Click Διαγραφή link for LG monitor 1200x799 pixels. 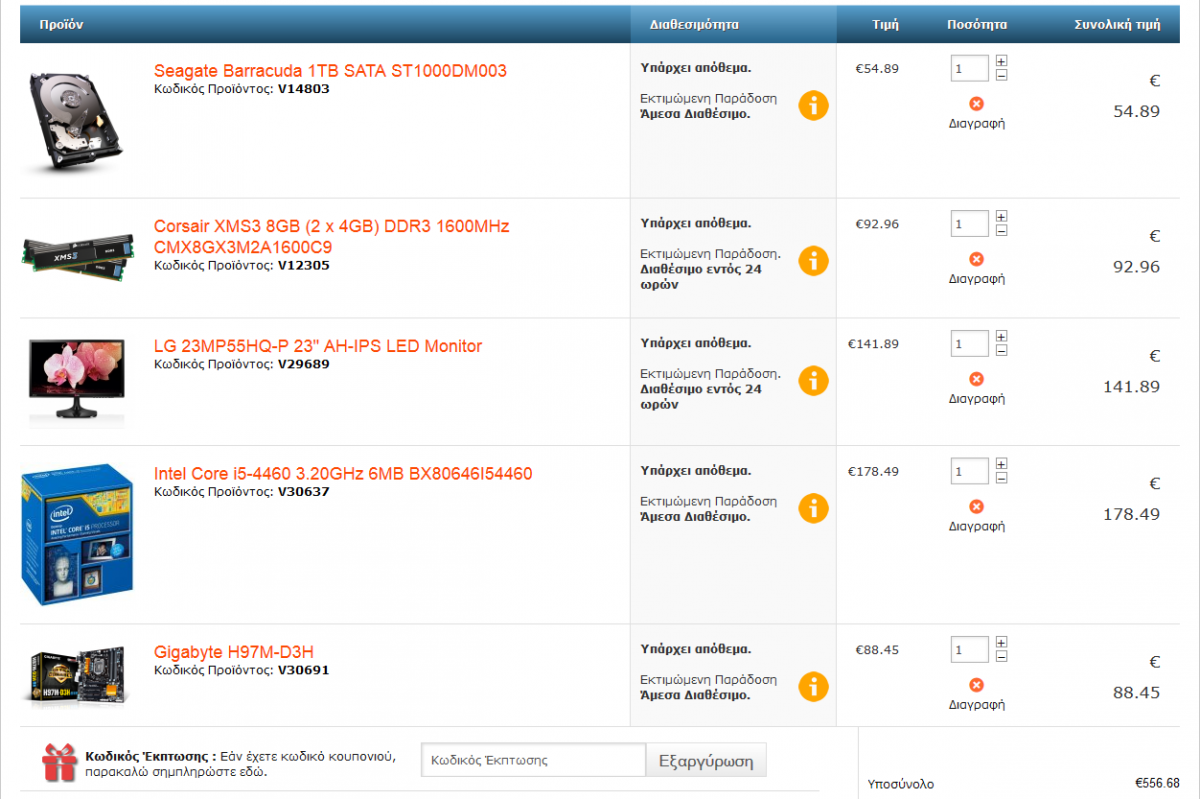977,399
